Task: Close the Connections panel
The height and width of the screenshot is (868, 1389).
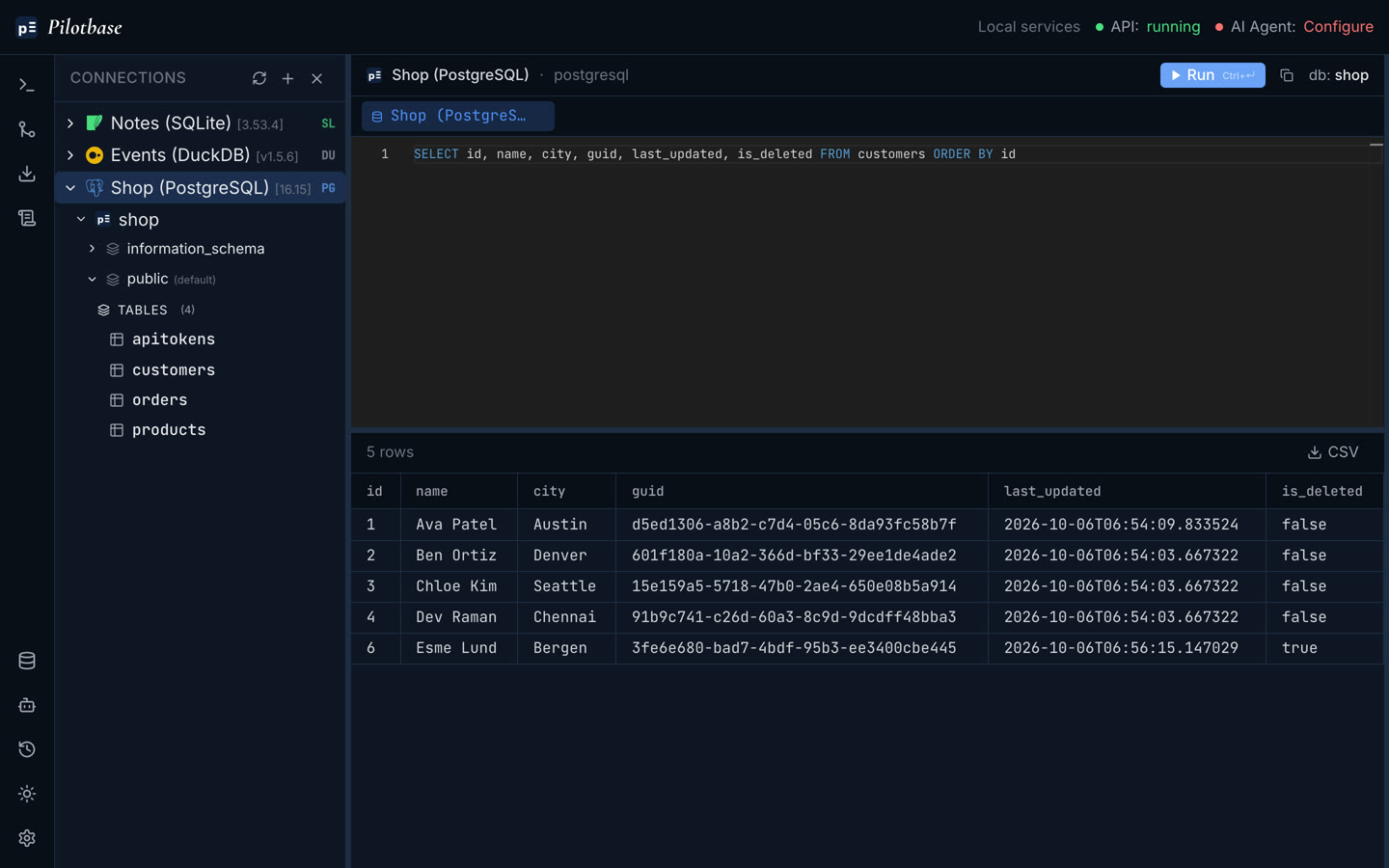Action: (x=316, y=78)
